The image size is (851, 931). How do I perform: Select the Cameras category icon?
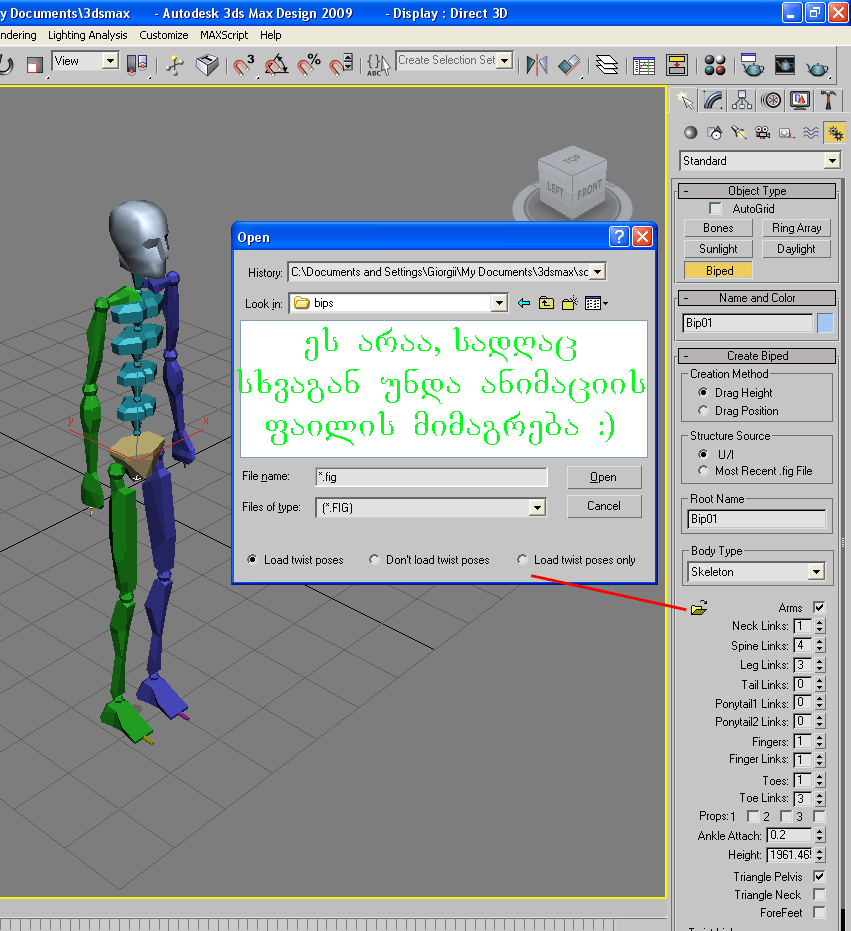pos(762,132)
